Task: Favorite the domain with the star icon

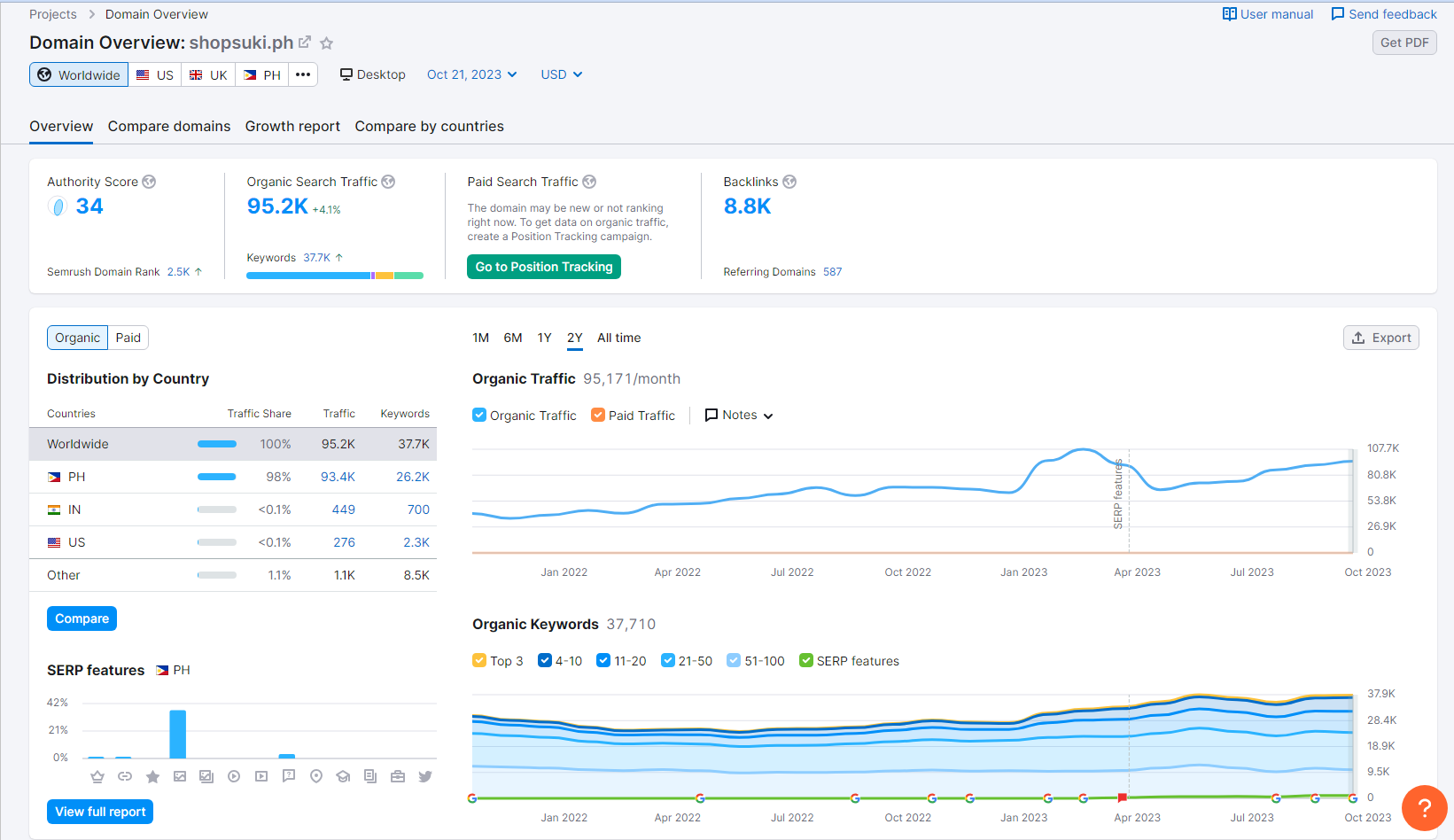Action: click(326, 43)
